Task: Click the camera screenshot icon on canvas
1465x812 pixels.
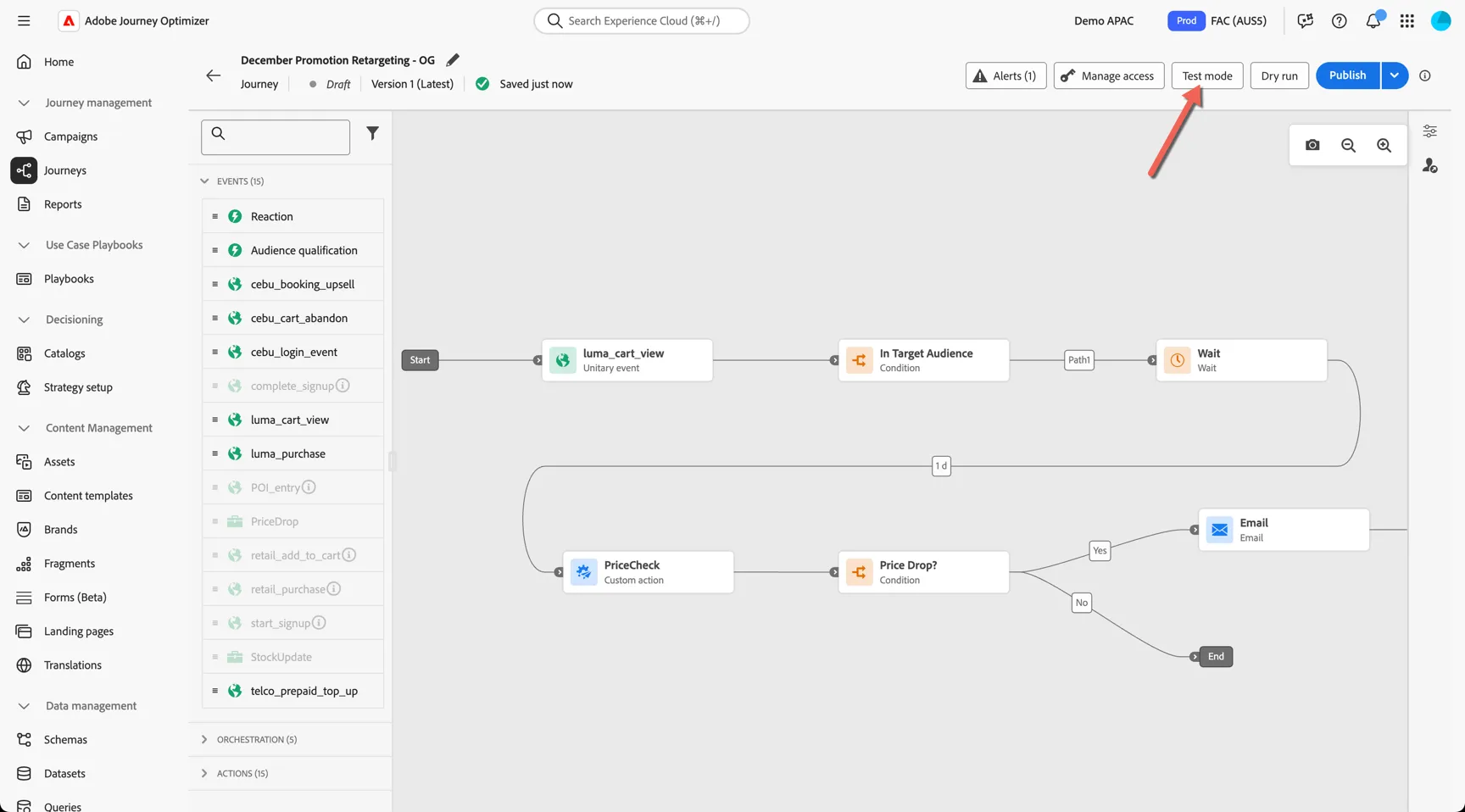Action: (x=1312, y=145)
